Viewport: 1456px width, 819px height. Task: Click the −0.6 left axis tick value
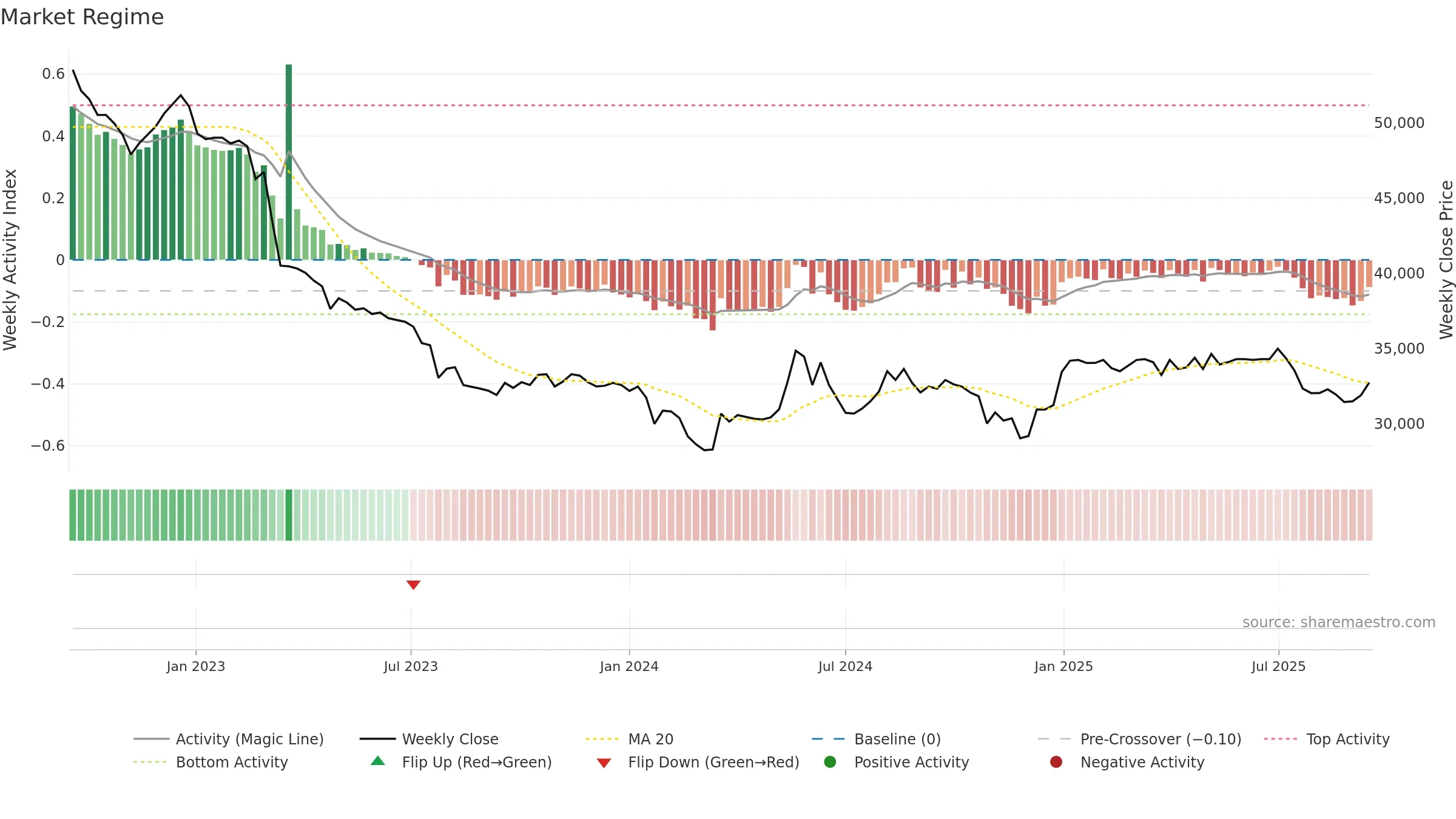coord(48,445)
